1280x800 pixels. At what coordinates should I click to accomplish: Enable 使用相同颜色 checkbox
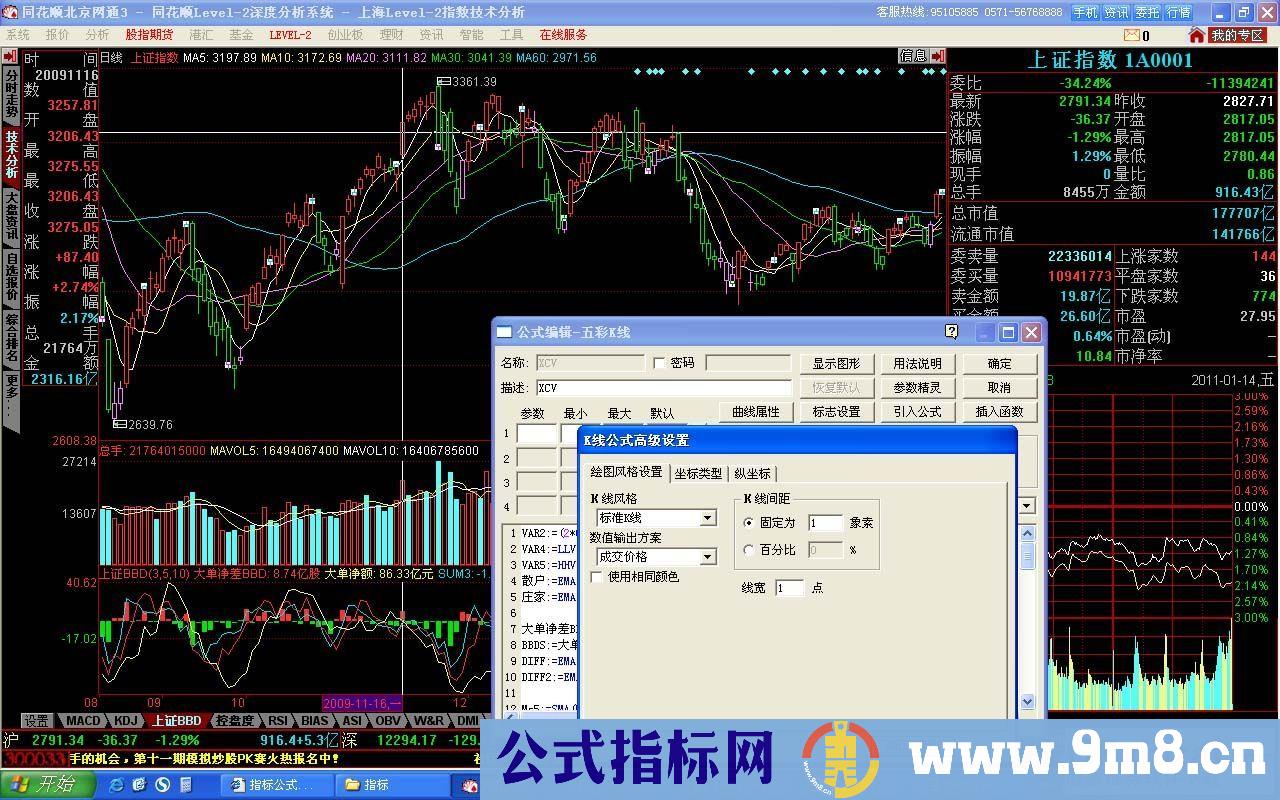click(597, 577)
